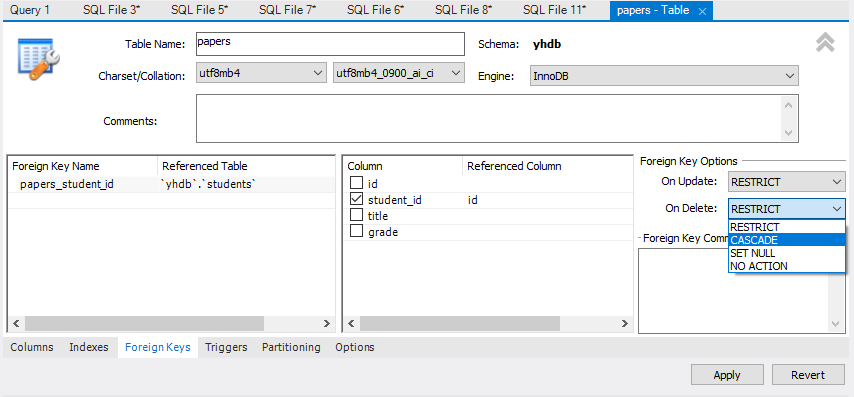Select CASCADE in the On Delete list
854x397 pixels.
[786, 240]
